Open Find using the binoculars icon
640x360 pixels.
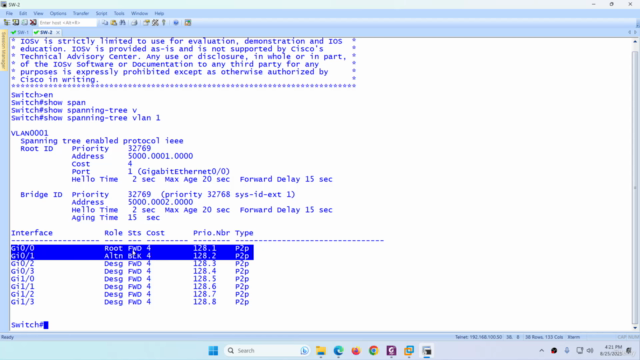point(122,22)
